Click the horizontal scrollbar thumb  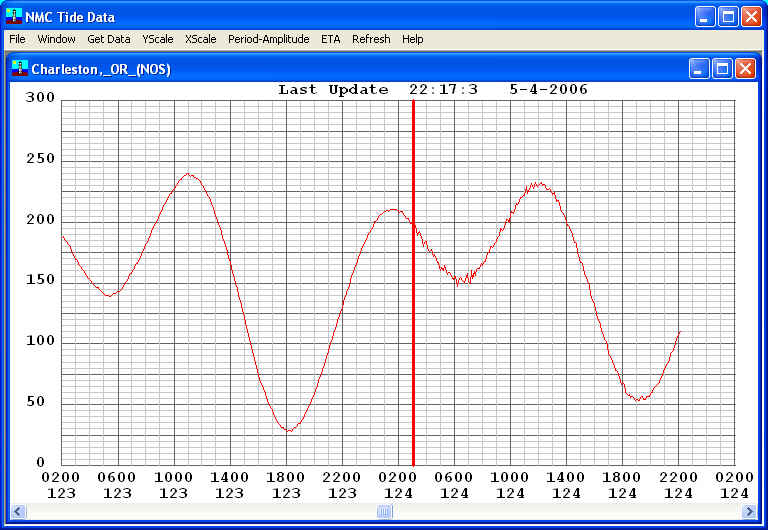[384, 512]
